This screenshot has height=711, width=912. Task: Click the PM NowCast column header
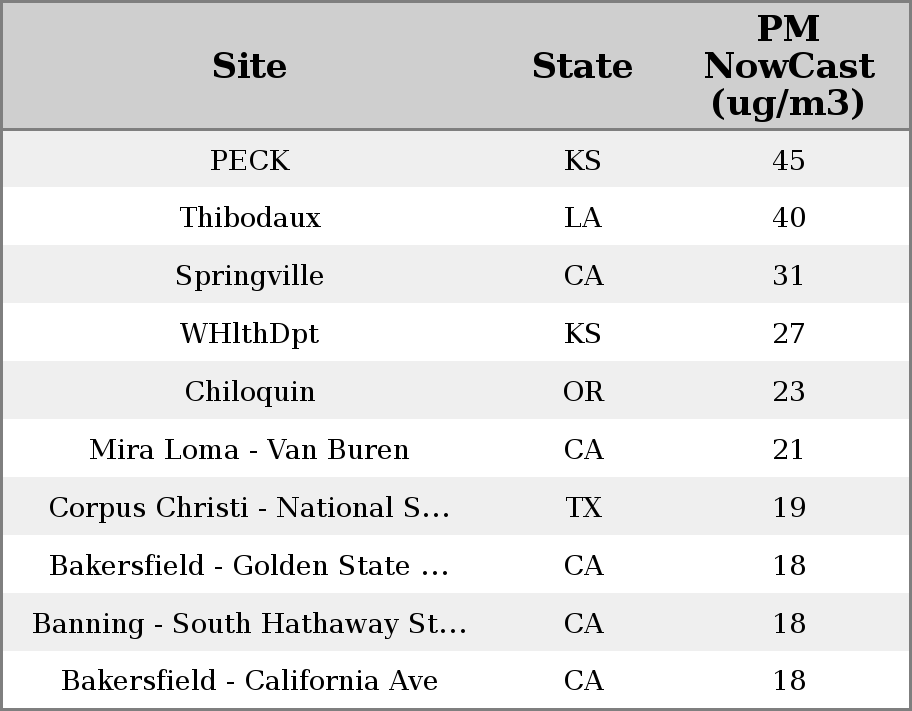788,66
